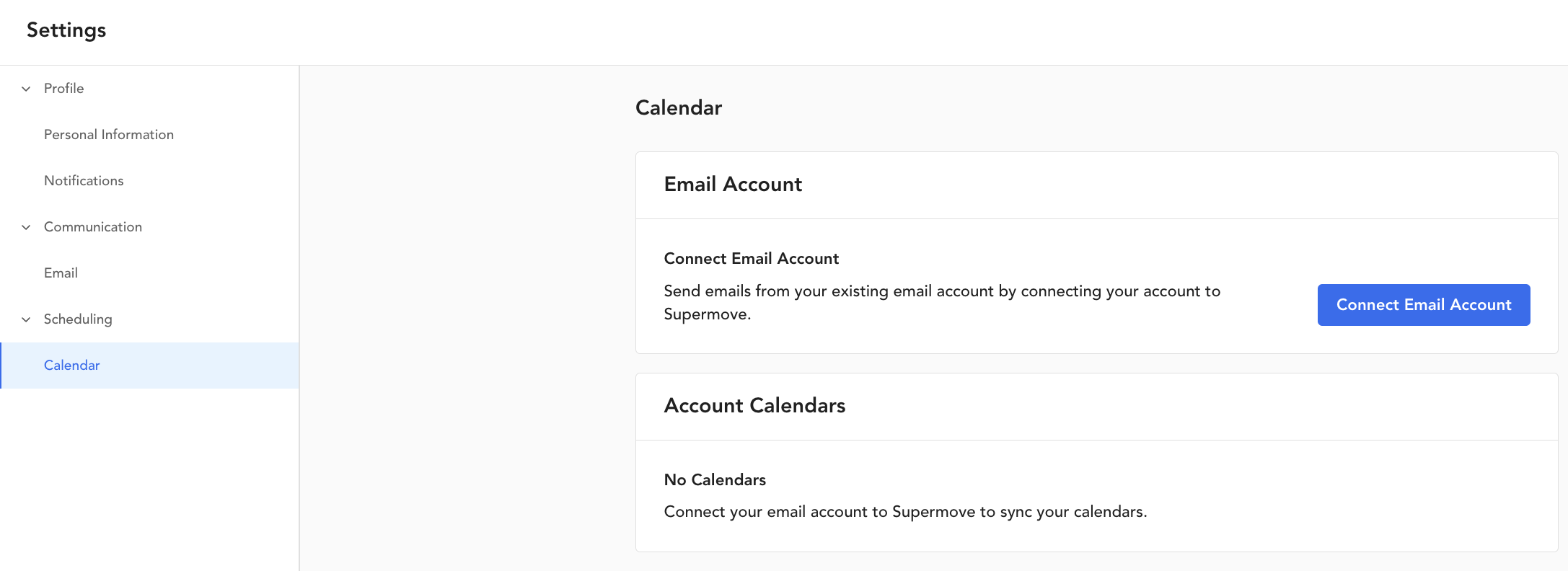
Task: Open the Email sidebar item
Action: click(x=61, y=273)
